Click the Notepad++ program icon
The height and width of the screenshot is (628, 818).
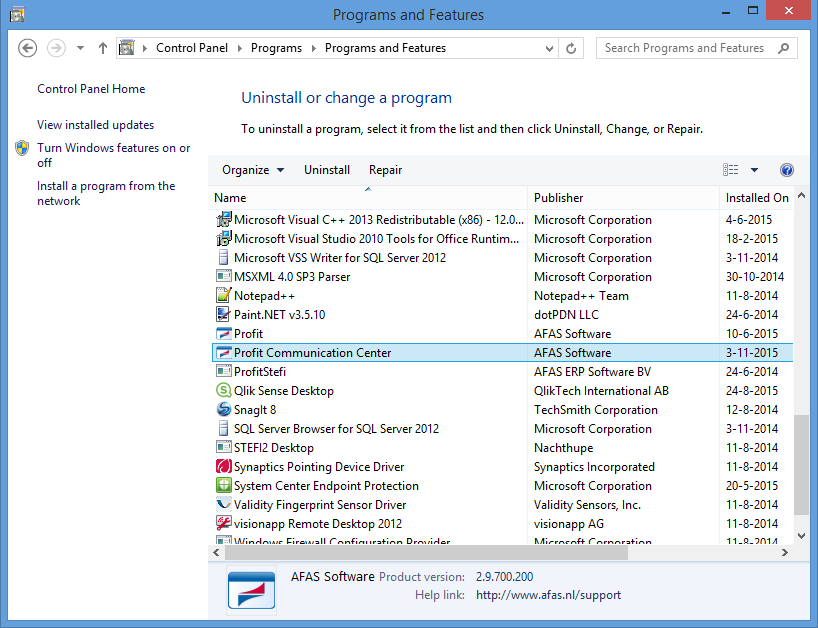224,296
